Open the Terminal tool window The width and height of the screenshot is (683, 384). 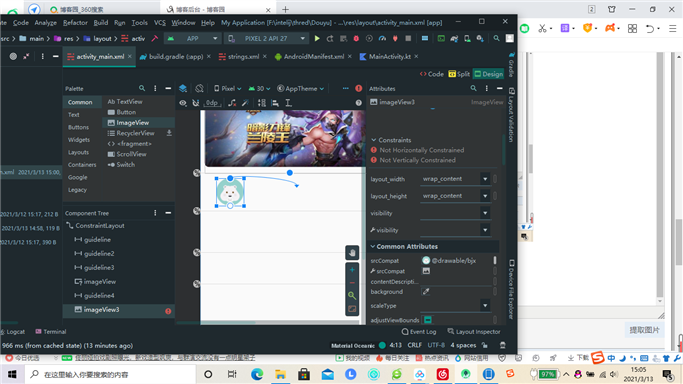coord(51,332)
